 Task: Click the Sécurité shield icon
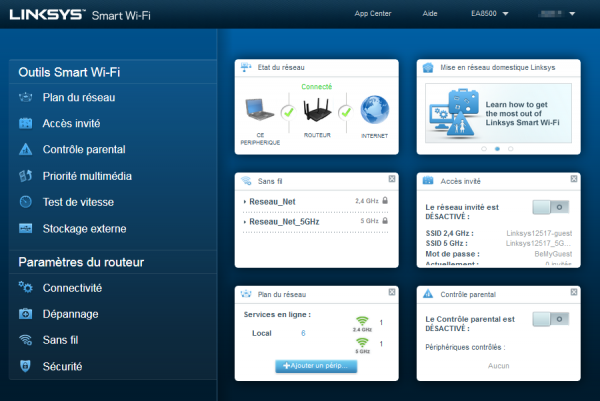pyautogui.click(x=25, y=367)
